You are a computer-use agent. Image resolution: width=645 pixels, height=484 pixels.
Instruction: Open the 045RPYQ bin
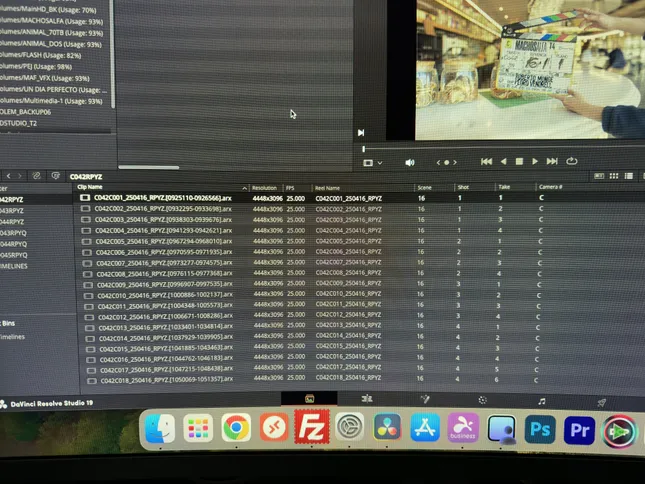14,255
